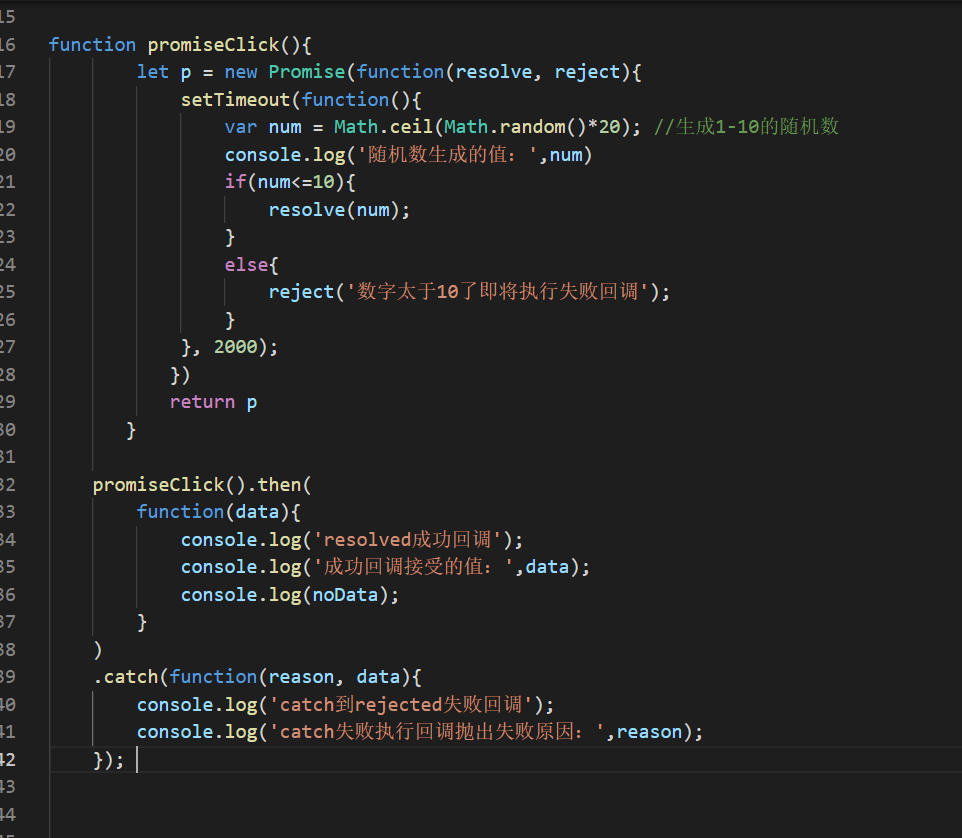962x838 pixels.
Task: Click the 'reject' parameter on line 17
Action: point(587,72)
